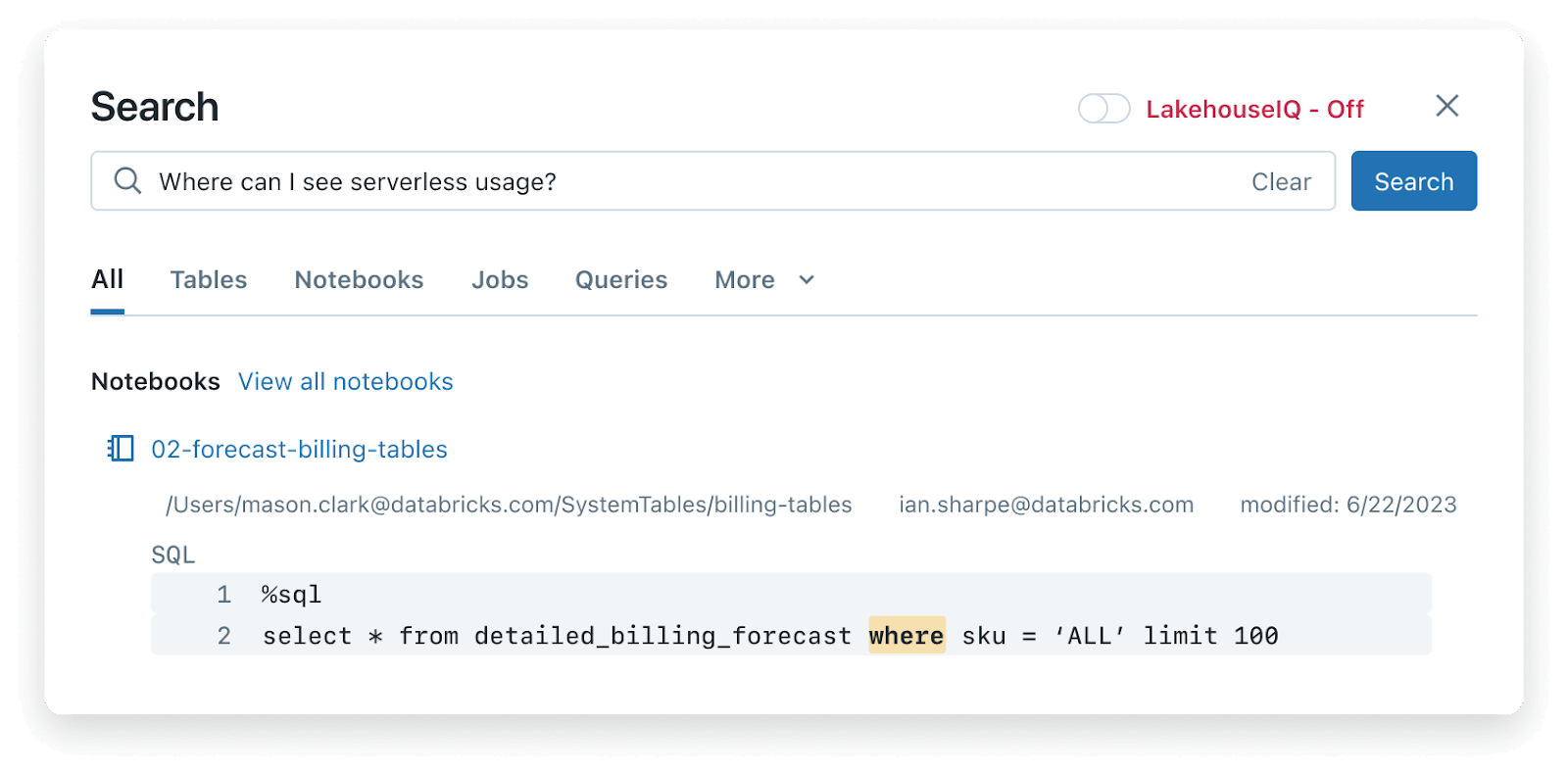The image size is (1568, 774).
Task: Click the notebook path under the result
Action: [509, 505]
